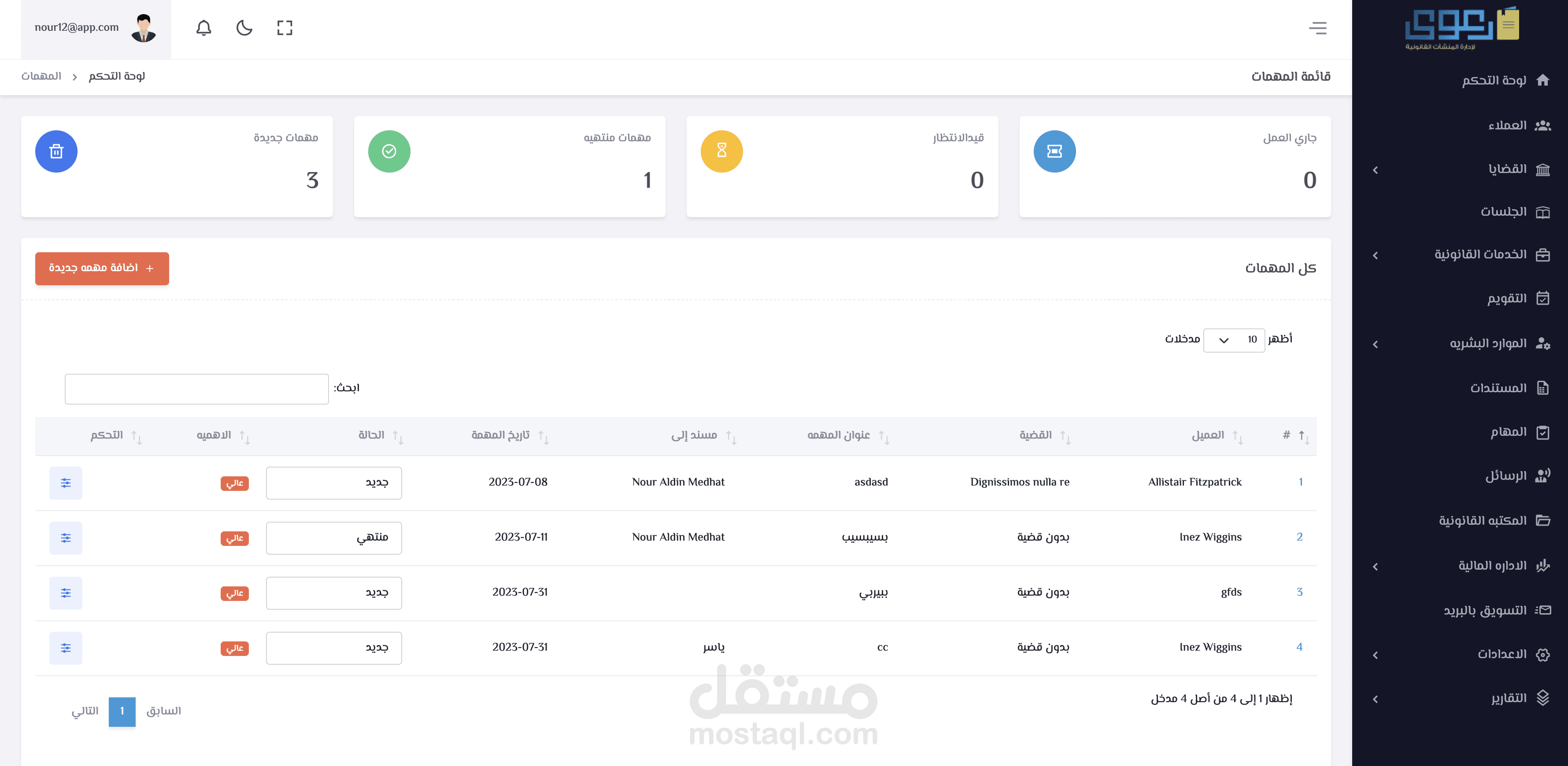Open actions icon for task cc
This screenshot has height=766, width=1568.
66,648
